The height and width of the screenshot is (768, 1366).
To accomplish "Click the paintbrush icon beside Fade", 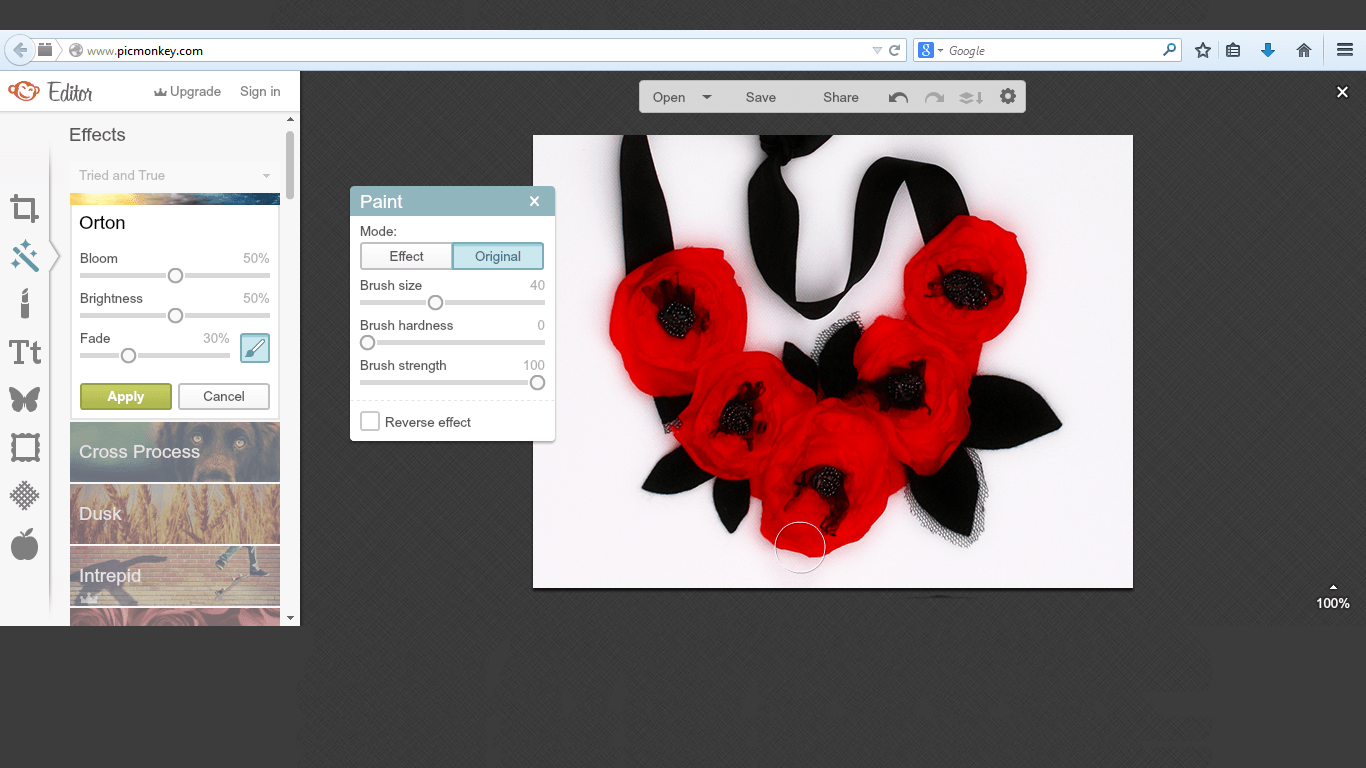I will point(255,348).
